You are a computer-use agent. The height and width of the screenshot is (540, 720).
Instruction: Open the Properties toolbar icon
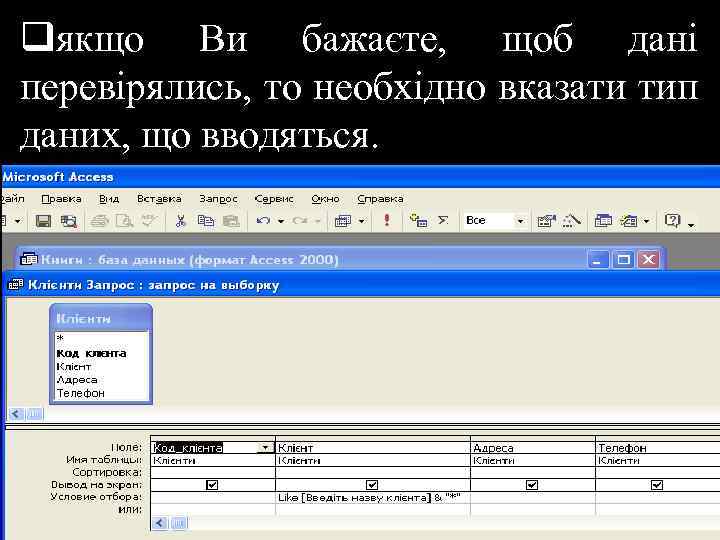click(546, 221)
